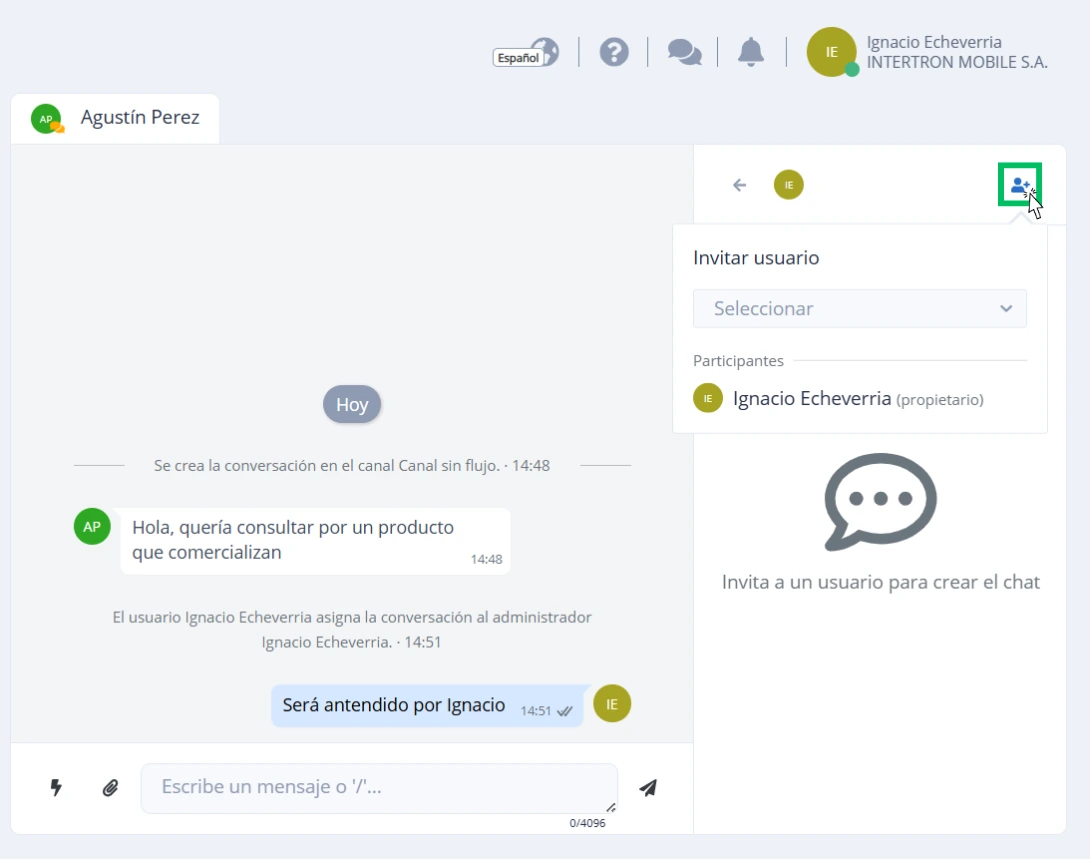Go back with the left arrow
Image resolution: width=1090 pixels, height=860 pixels.
[740, 185]
